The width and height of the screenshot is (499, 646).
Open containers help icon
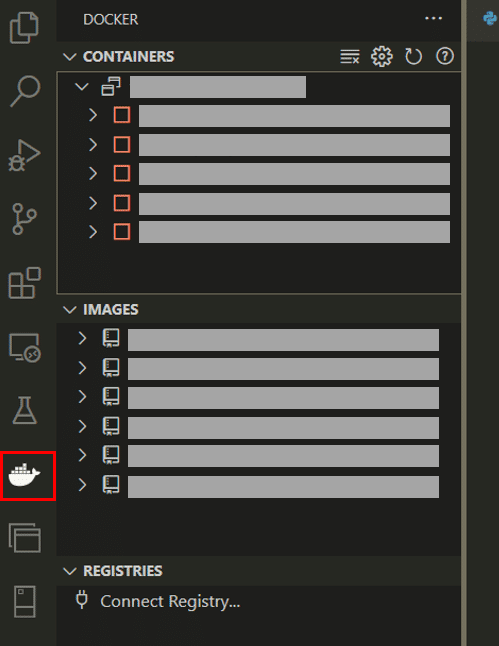click(x=445, y=56)
